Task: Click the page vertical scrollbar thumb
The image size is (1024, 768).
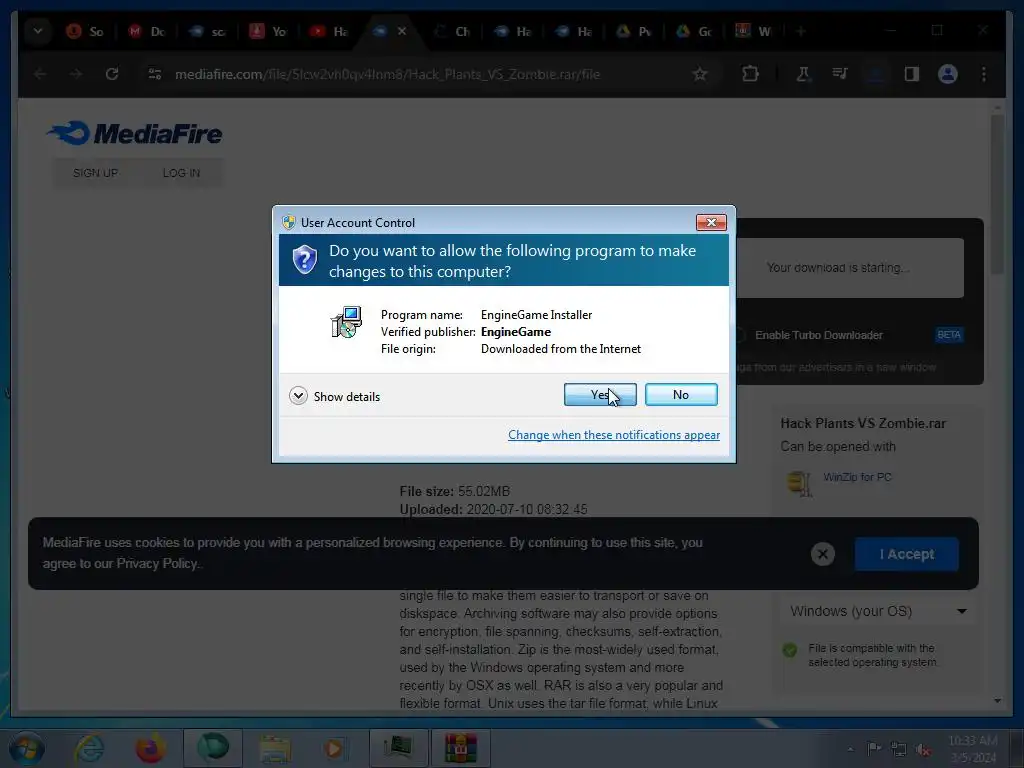Action: [997, 194]
